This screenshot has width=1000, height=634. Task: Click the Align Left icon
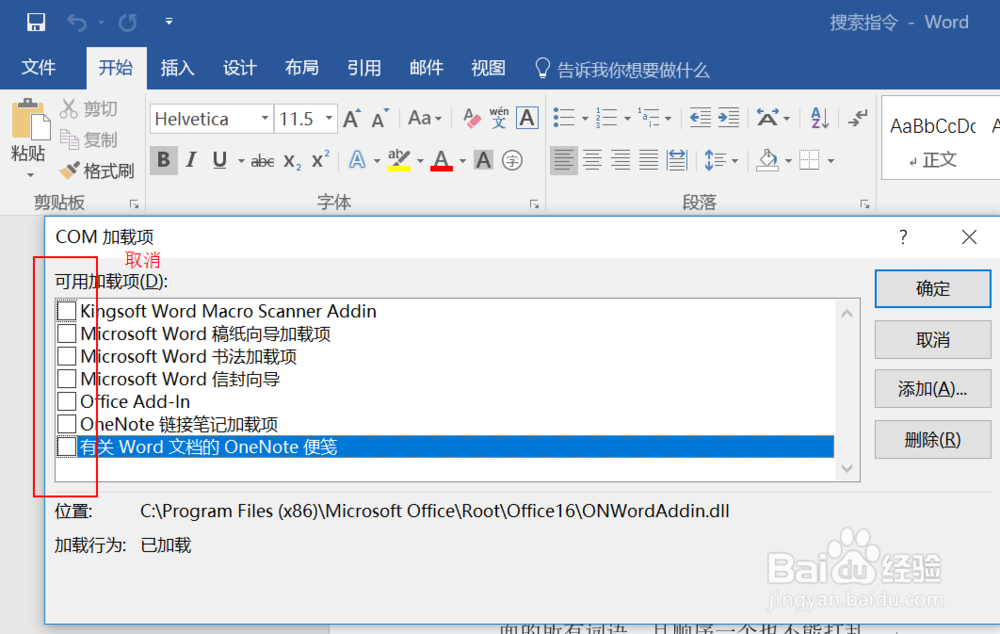coord(564,160)
